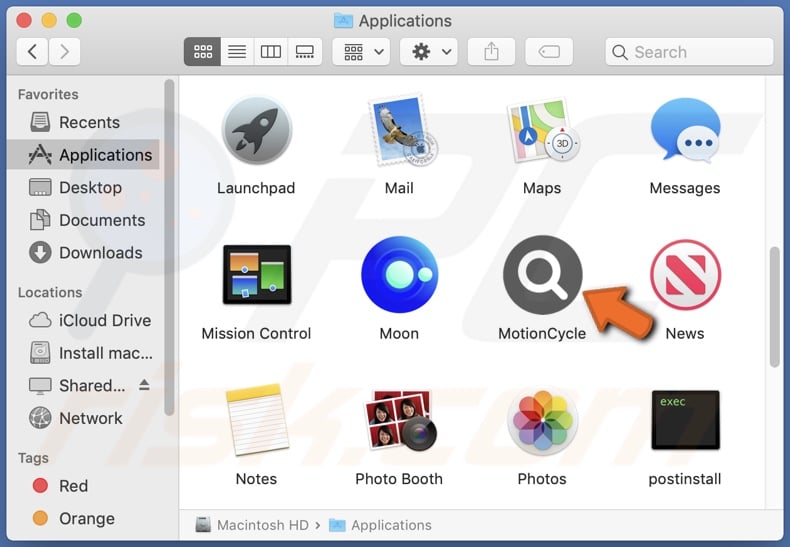
Task: Open the Launchpad app icon
Action: pos(256,130)
